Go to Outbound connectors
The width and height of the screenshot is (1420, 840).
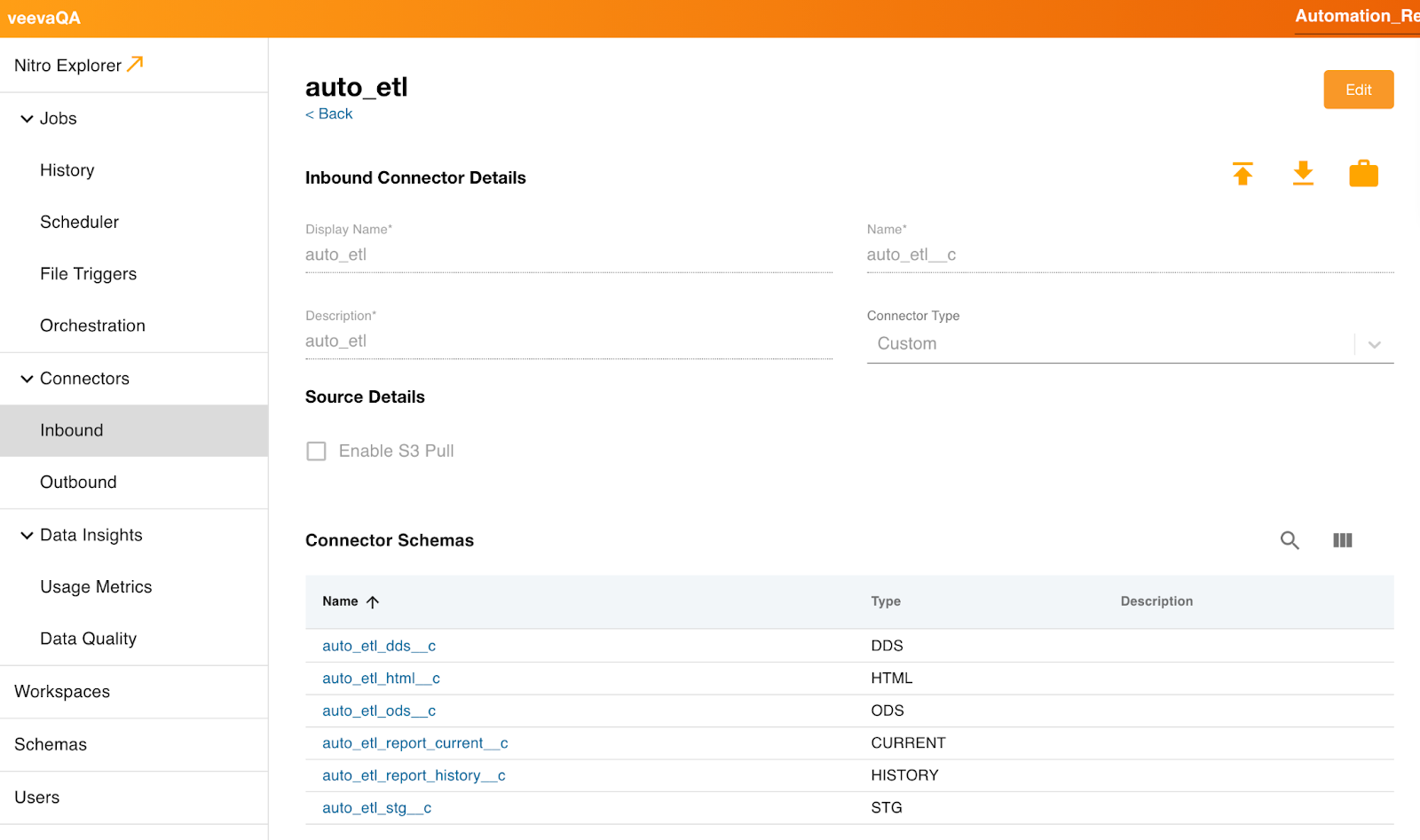coord(78,483)
